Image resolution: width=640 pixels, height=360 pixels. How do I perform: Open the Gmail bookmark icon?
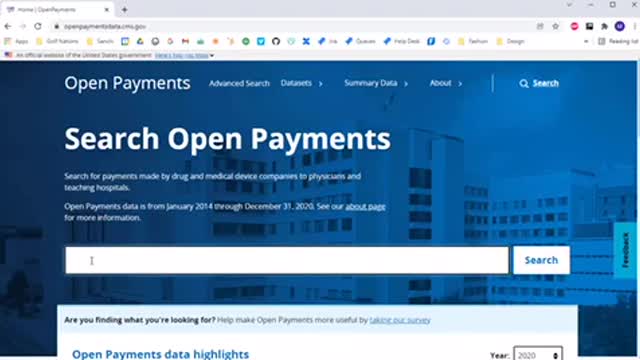tap(185, 41)
